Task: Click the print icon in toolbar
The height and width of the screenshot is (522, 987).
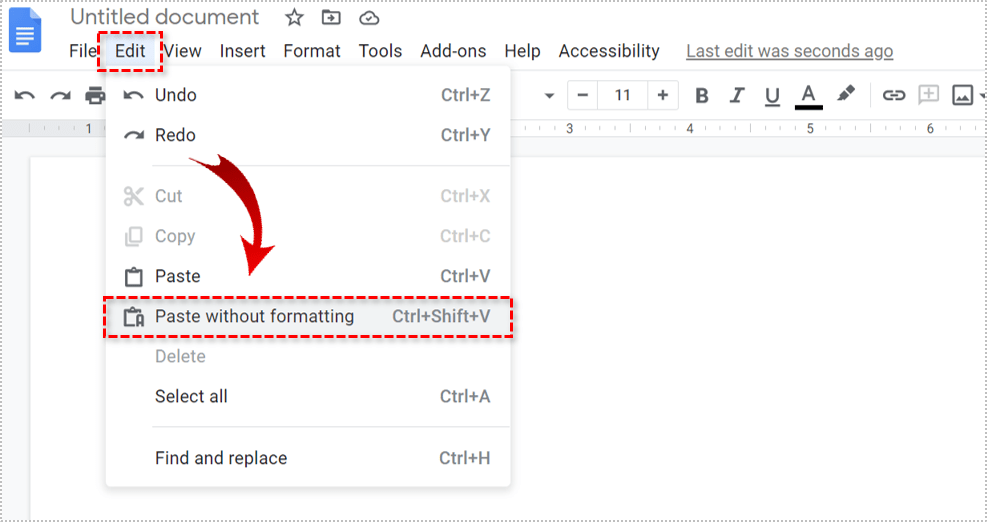Action: (x=95, y=96)
